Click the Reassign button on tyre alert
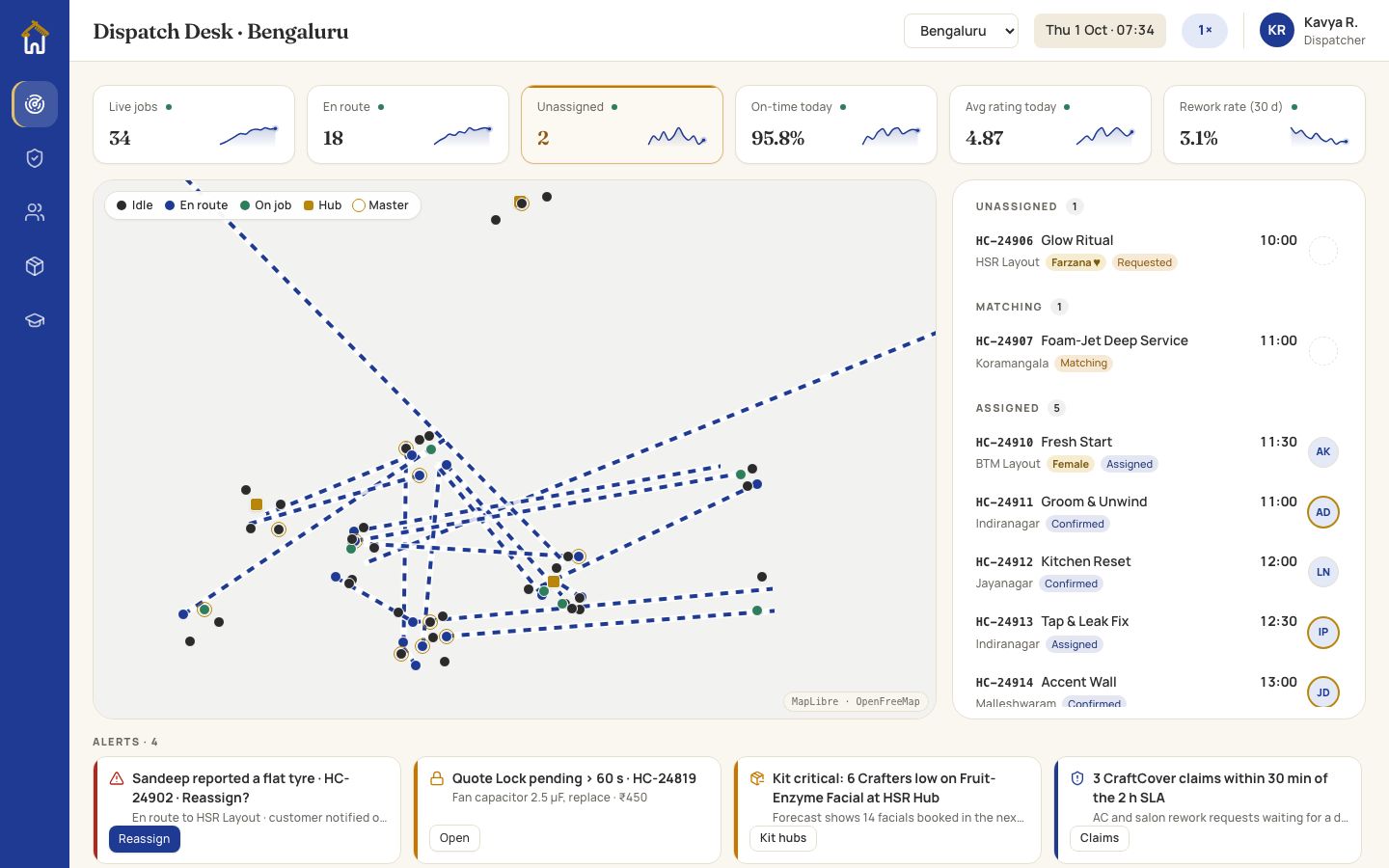The width and height of the screenshot is (1389, 868). click(144, 839)
